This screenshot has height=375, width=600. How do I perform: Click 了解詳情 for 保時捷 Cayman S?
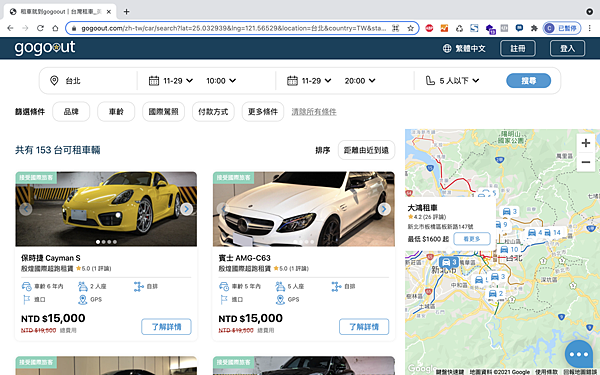click(166, 327)
